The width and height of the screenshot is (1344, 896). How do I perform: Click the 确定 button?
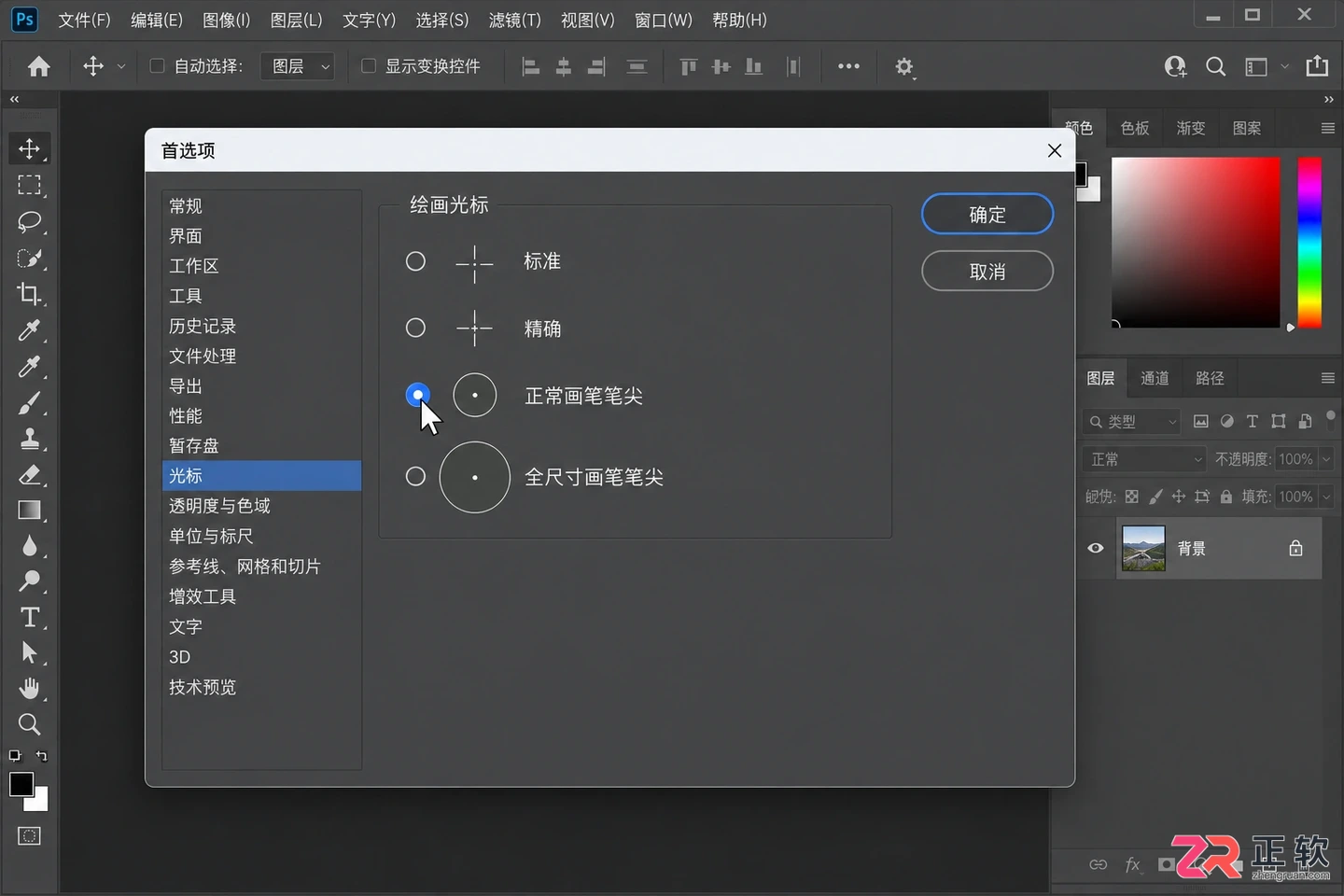(987, 215)
